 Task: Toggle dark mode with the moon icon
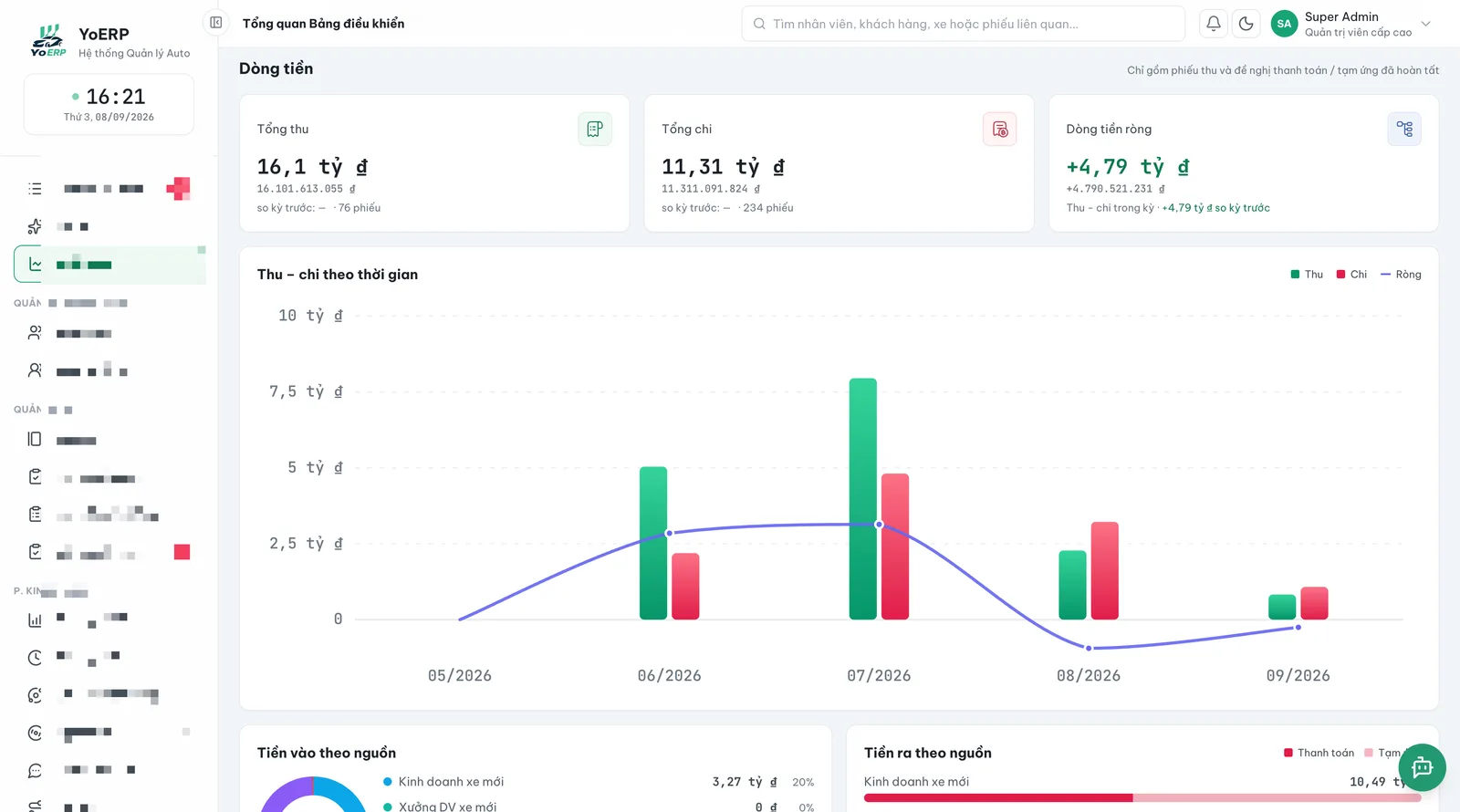click(1246, 24)
